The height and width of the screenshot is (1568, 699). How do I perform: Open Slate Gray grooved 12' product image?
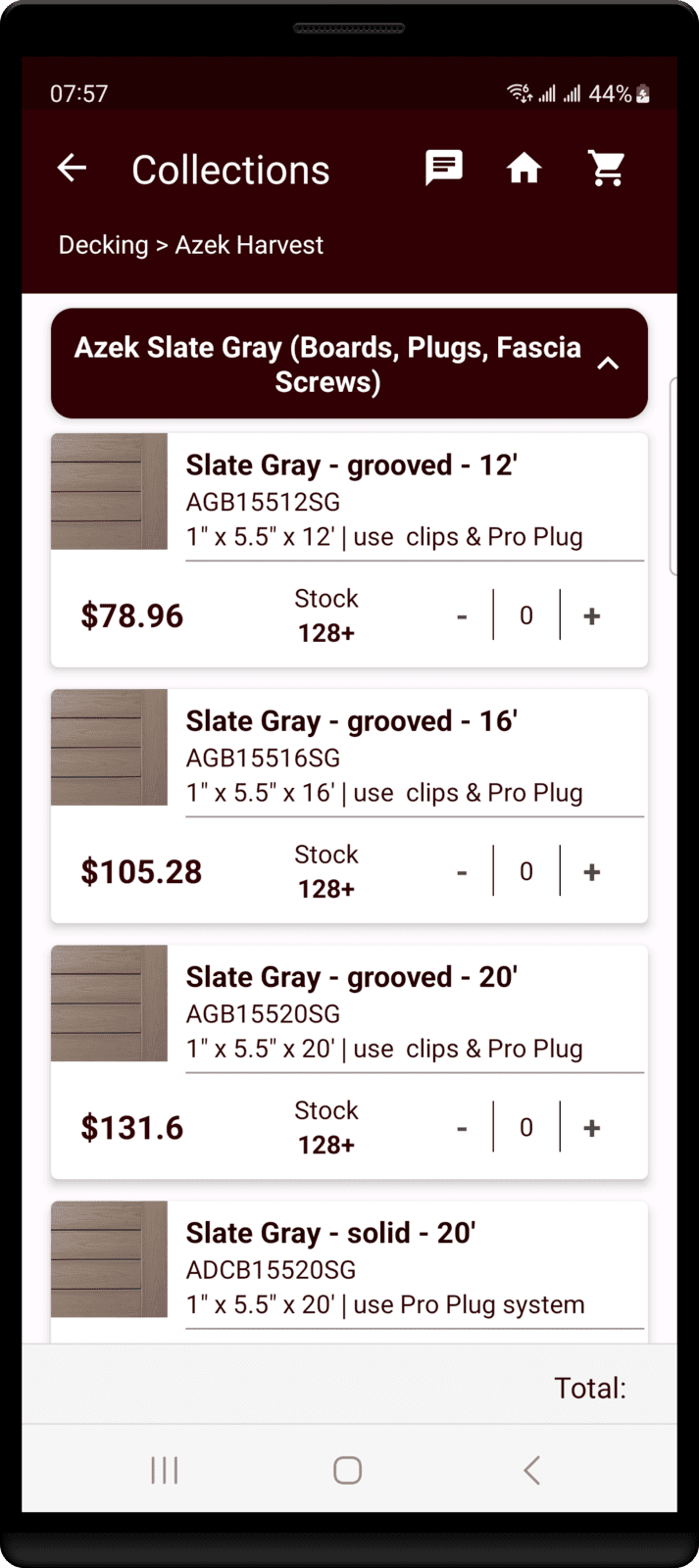coord(109,492)
